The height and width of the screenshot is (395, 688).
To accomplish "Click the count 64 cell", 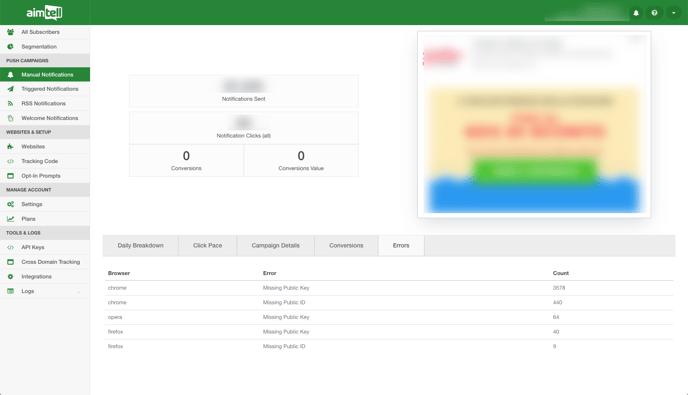I will click(556, 317).
